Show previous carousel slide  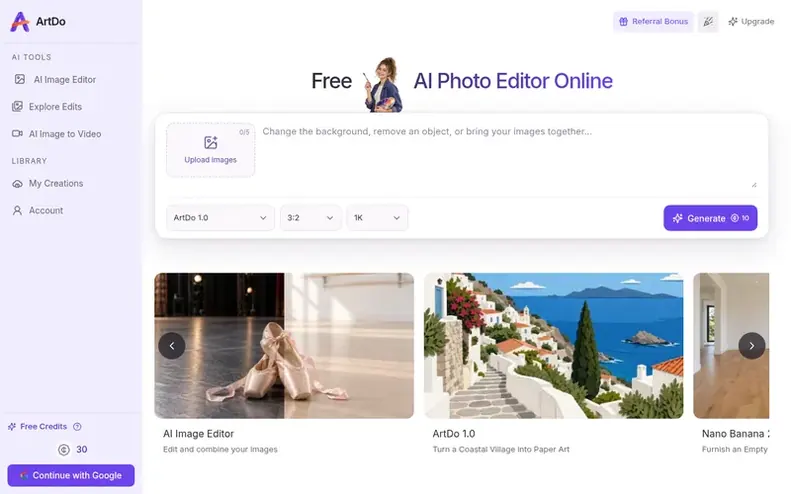pos(172,346)
